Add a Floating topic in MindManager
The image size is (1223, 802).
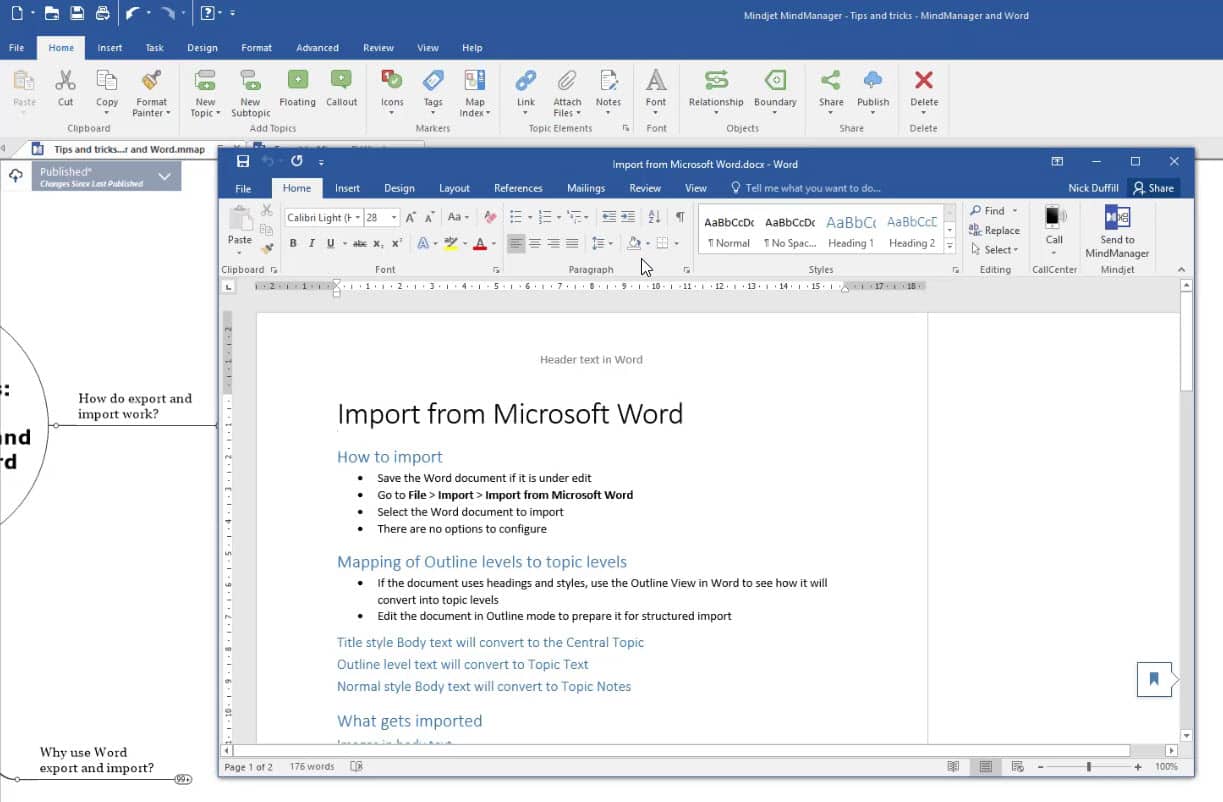297,89
